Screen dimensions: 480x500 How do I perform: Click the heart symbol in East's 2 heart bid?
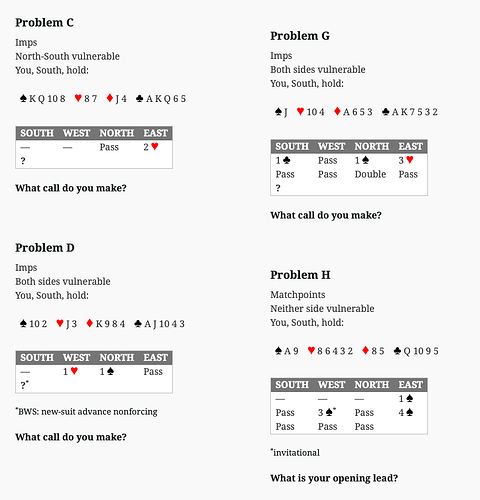(x=155, y=147)
